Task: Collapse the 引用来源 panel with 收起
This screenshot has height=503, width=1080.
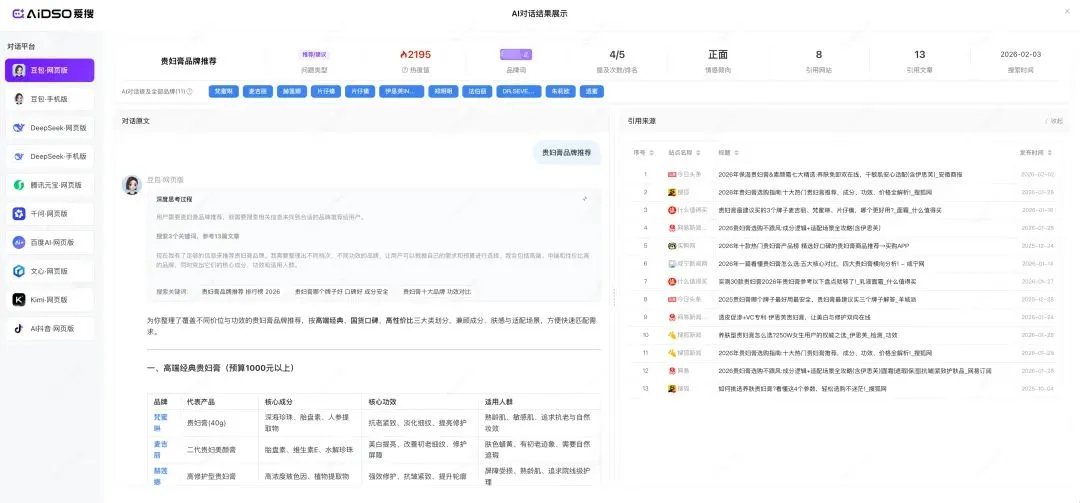Action: point(1052,120)
